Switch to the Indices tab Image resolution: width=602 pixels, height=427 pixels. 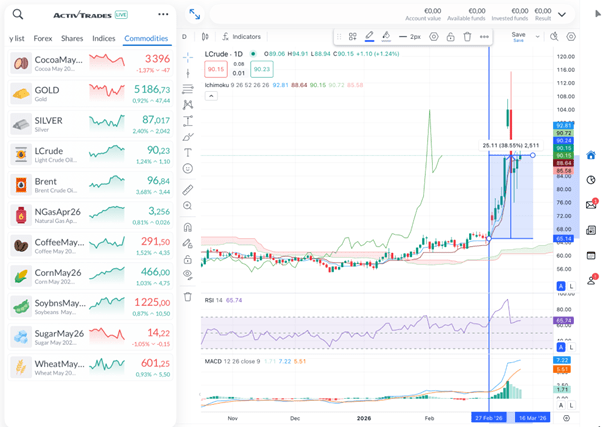103,38
